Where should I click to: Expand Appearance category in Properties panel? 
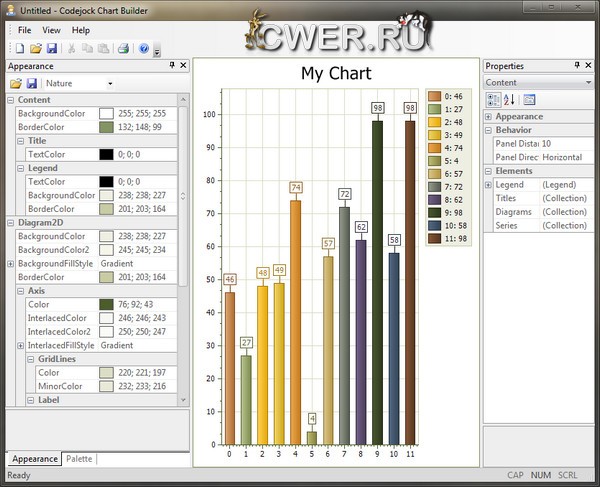pos(488,116)
